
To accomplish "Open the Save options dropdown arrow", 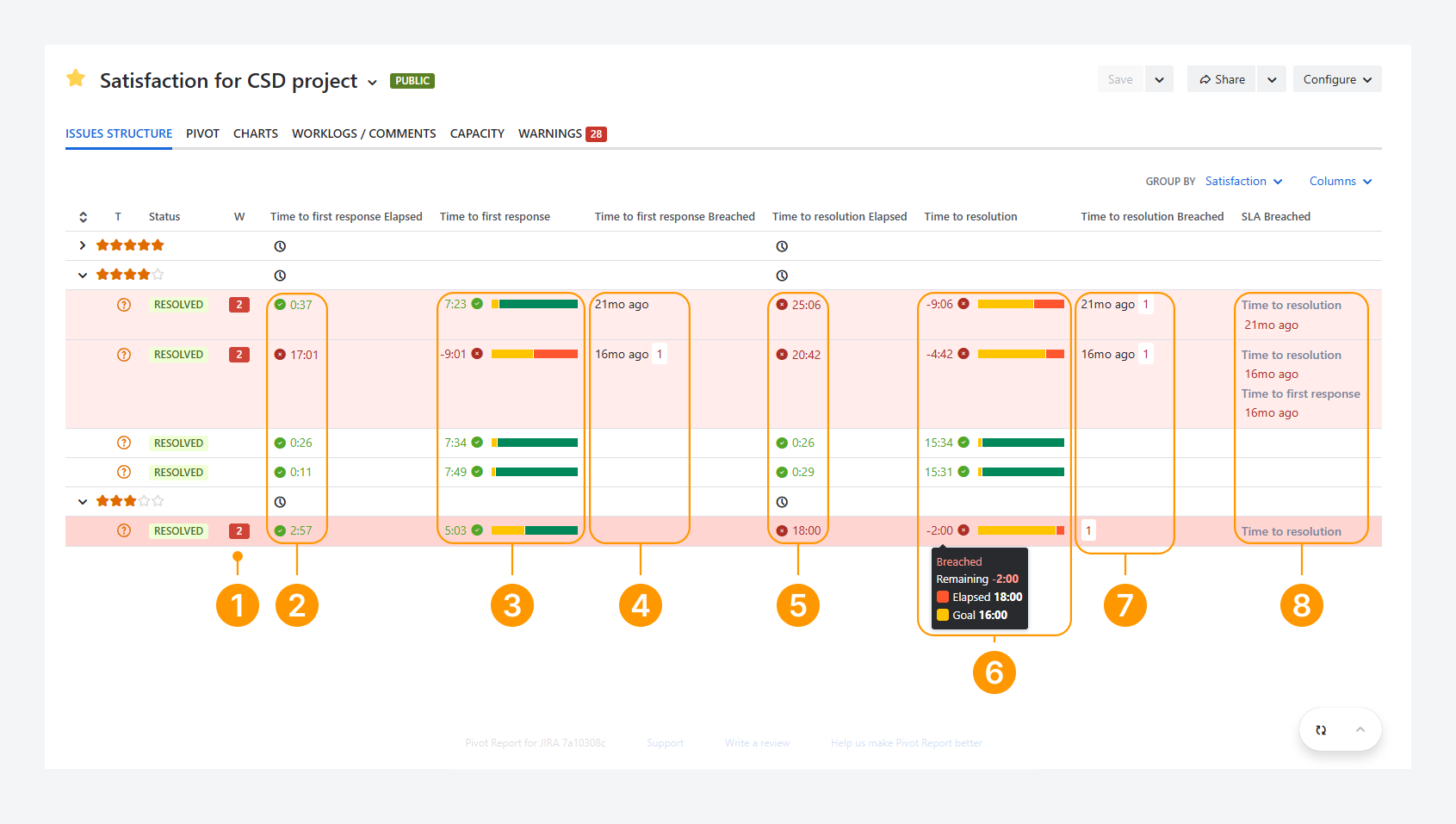I will click(1159, 79).
